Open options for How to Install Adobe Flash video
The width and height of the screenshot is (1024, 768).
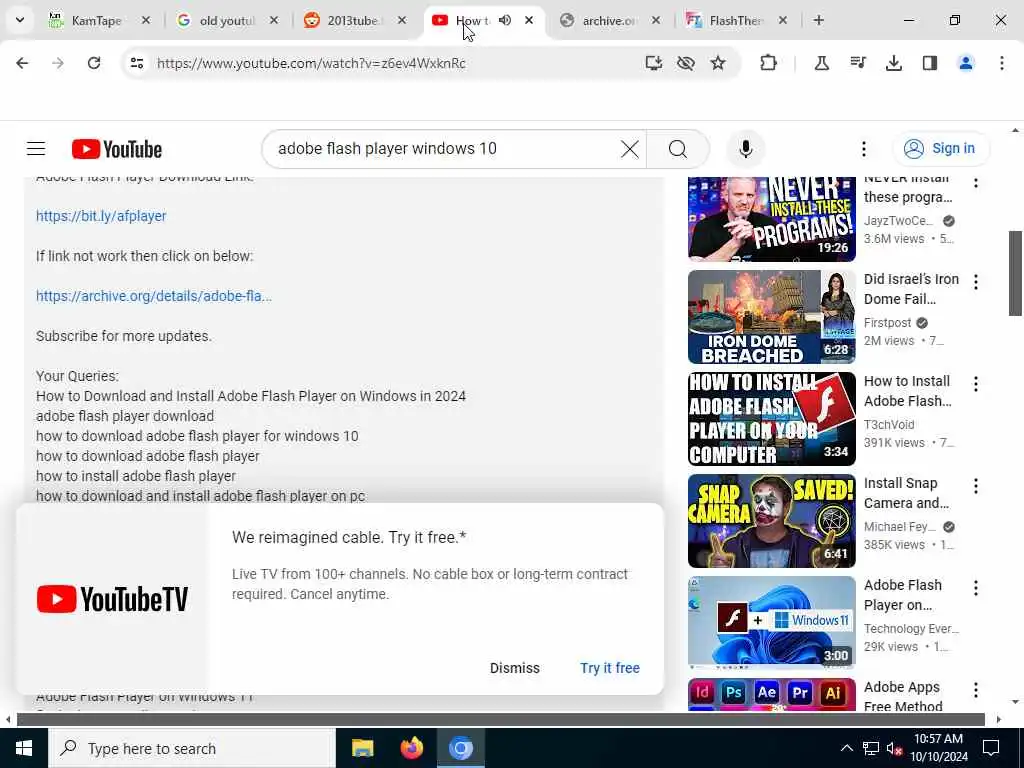976,384
